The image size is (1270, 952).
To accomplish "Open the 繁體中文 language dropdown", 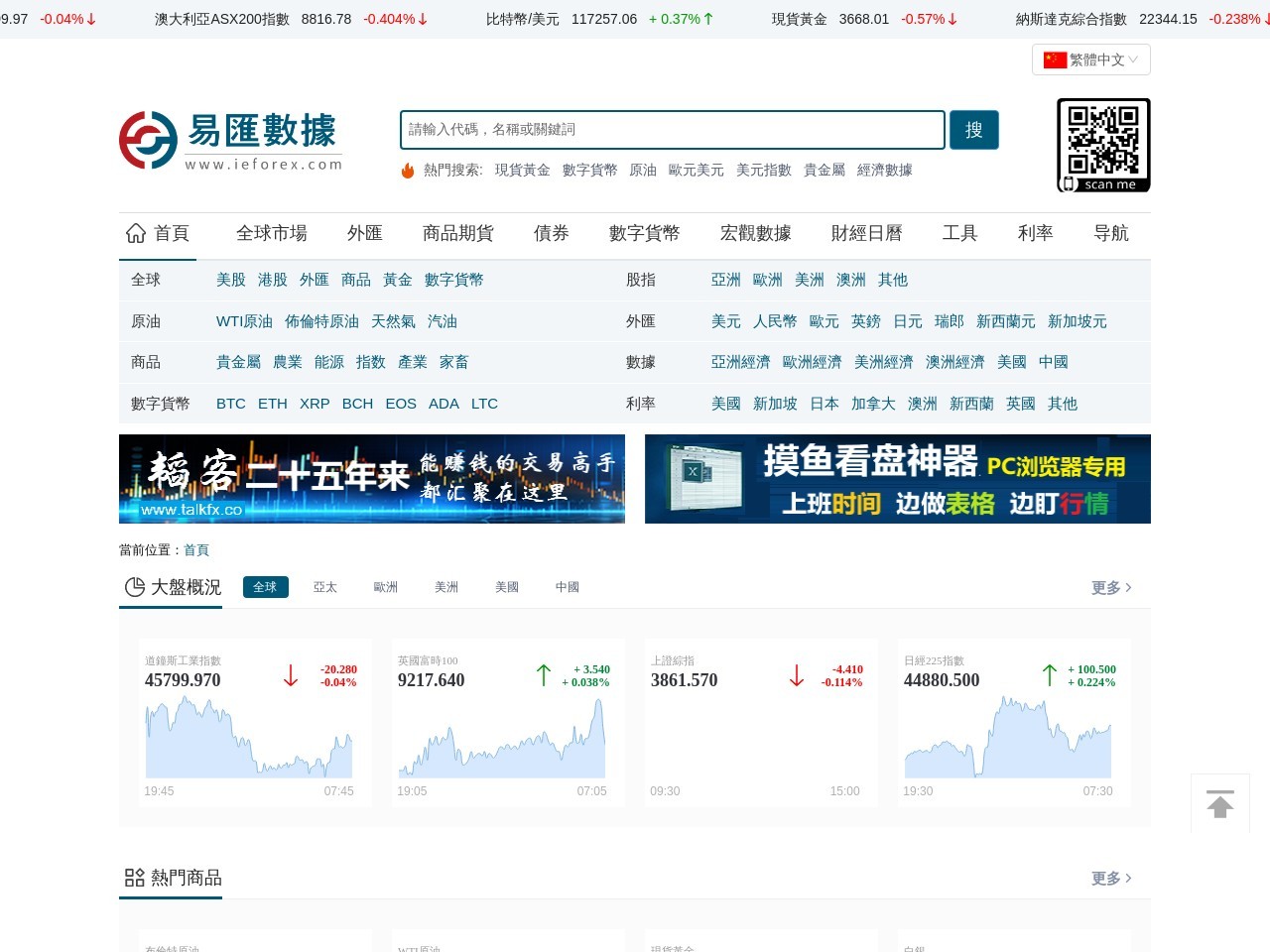I will pos(1091,59).
